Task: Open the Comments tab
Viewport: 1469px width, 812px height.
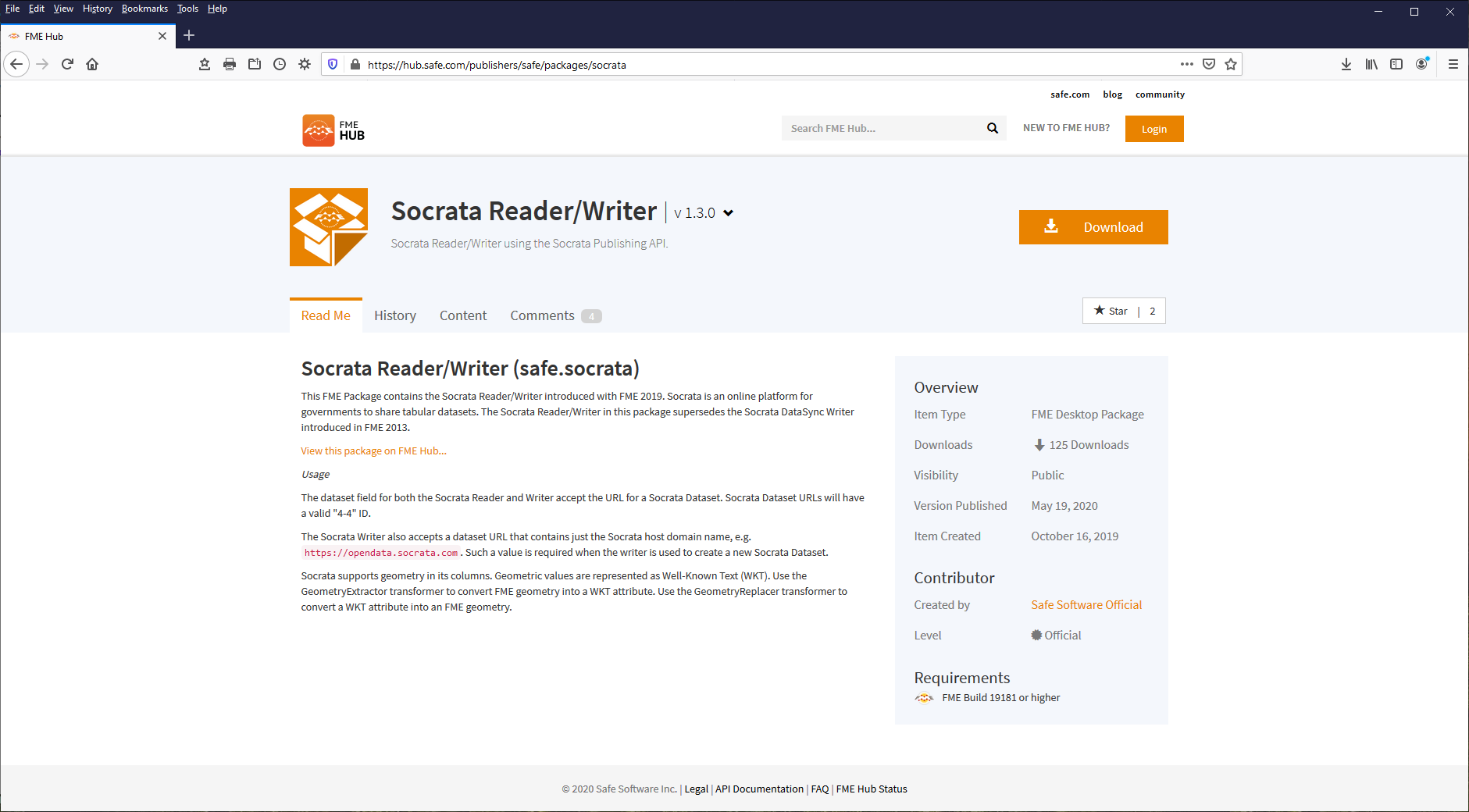Action: tap(555, 315)
